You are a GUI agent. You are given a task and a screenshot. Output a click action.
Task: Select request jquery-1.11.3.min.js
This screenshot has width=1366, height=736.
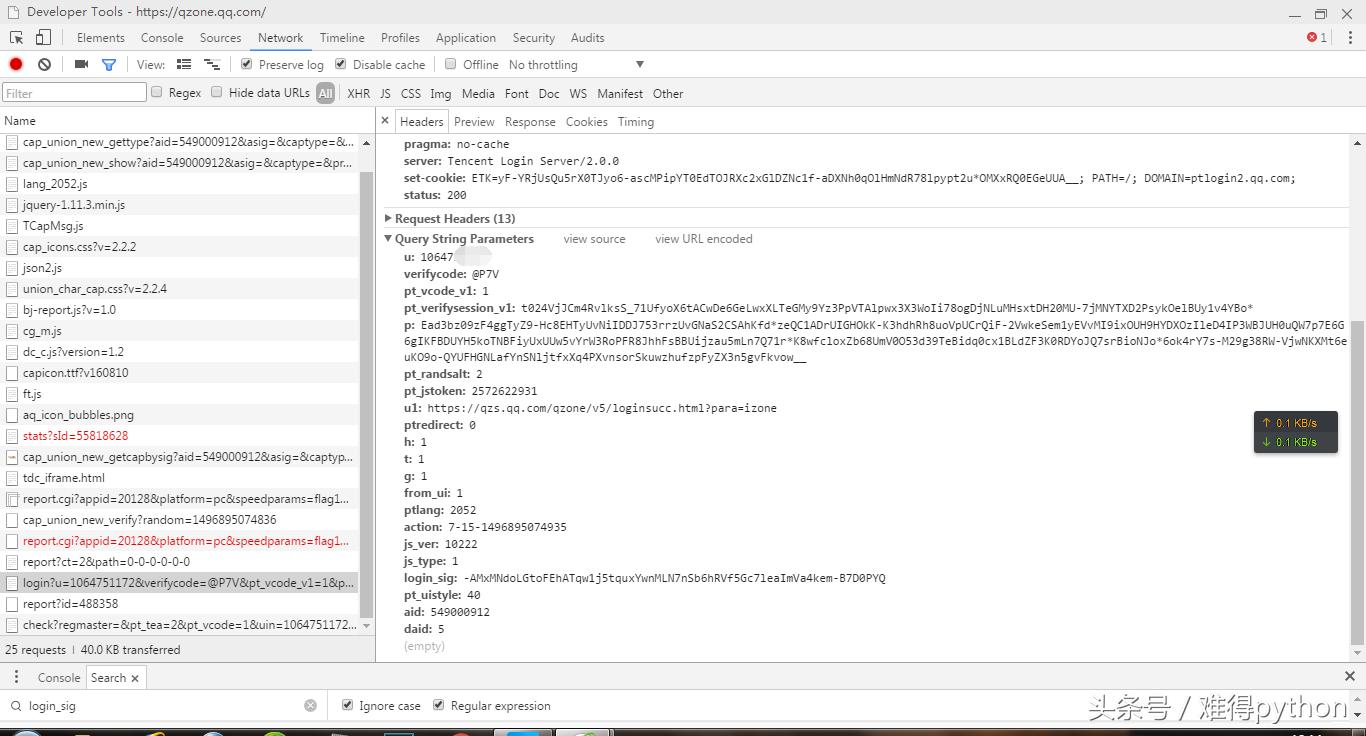[x=180, y=204]
